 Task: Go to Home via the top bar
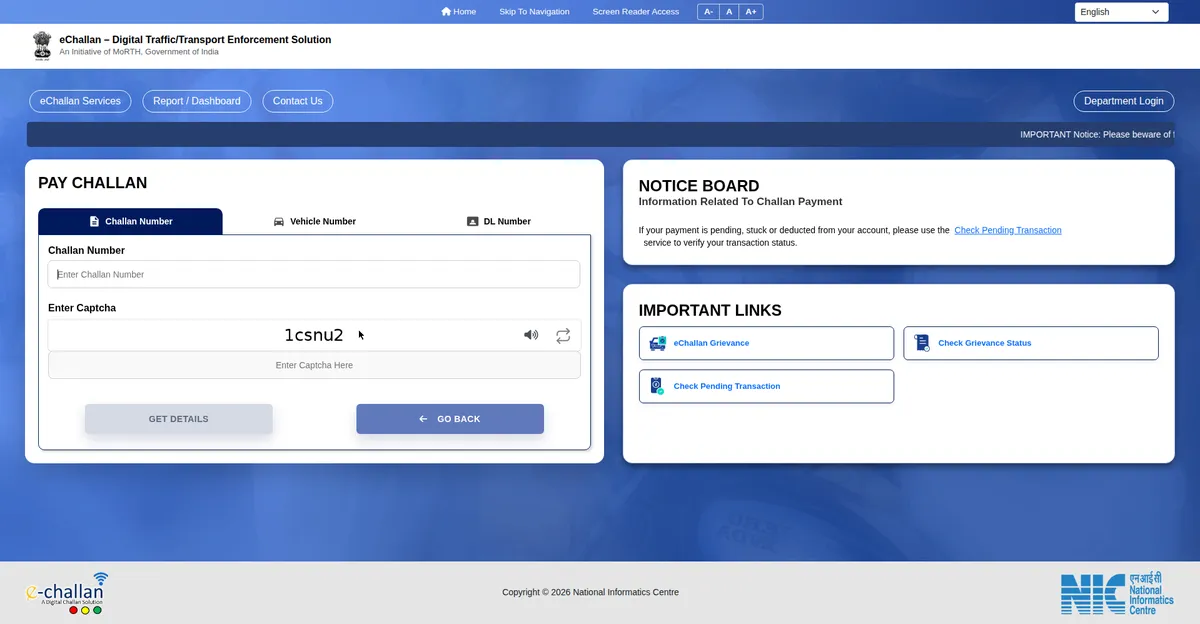pos(459,12)
